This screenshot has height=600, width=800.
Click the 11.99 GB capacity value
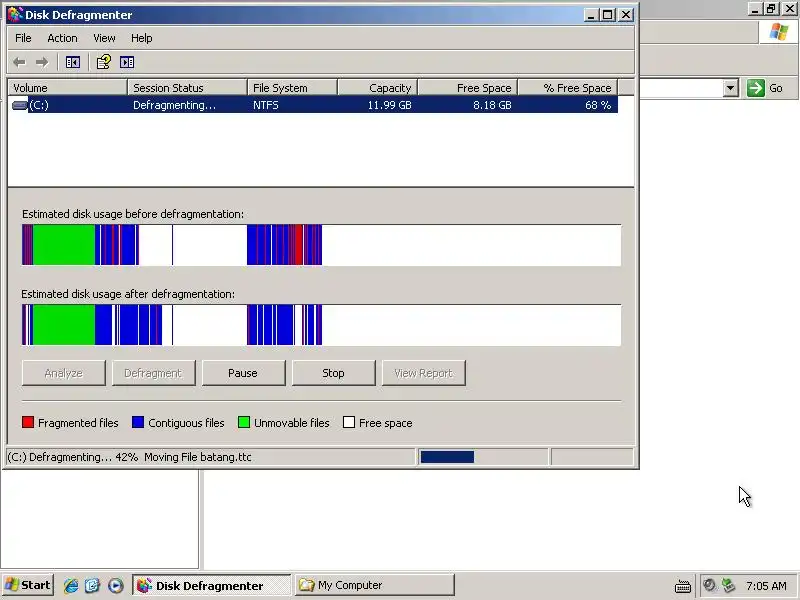389,105
